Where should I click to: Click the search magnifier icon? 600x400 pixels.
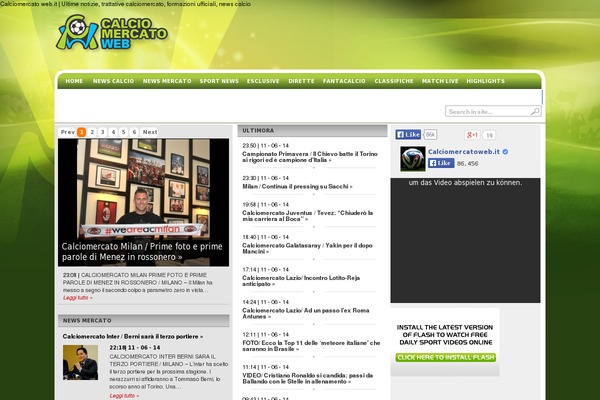pyautogui.click(x=535, y=111)
